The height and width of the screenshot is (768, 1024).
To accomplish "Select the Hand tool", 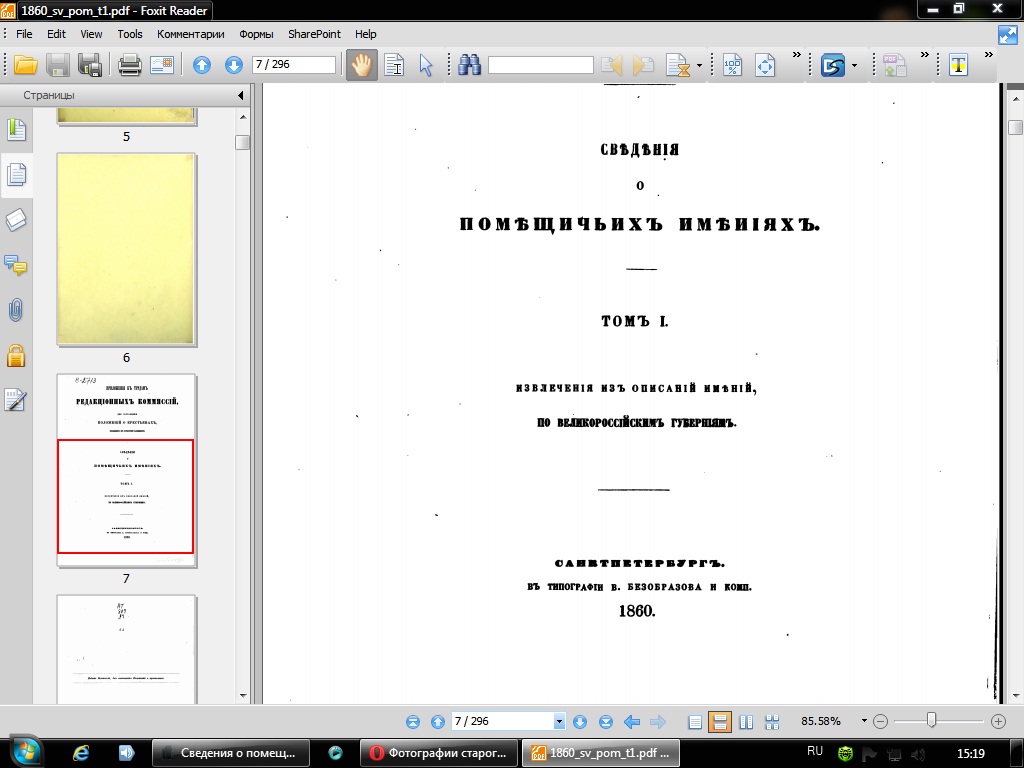I will (361, 66).
